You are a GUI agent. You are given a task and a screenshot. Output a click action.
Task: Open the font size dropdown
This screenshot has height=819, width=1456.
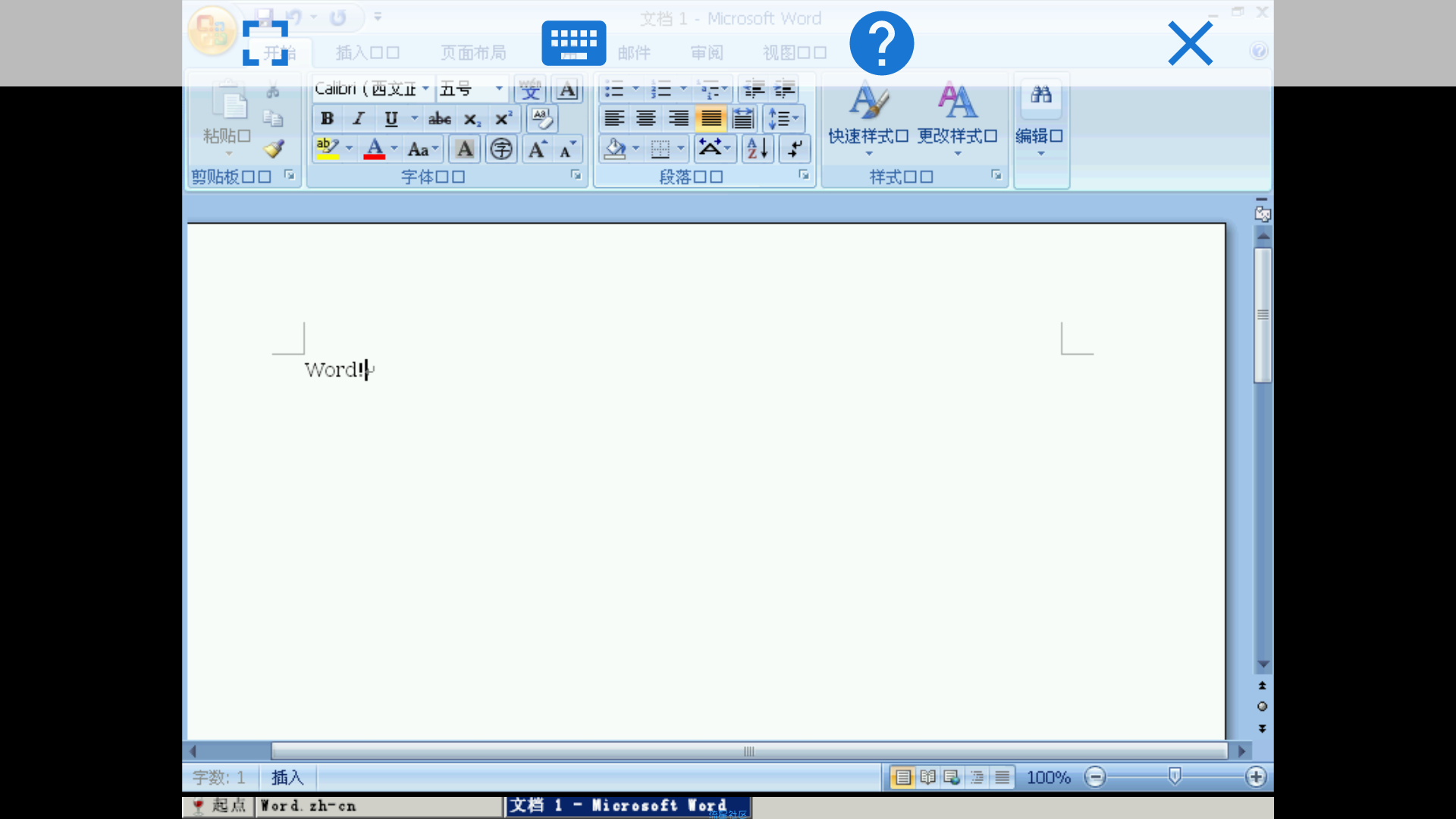(x=499, y=89)
